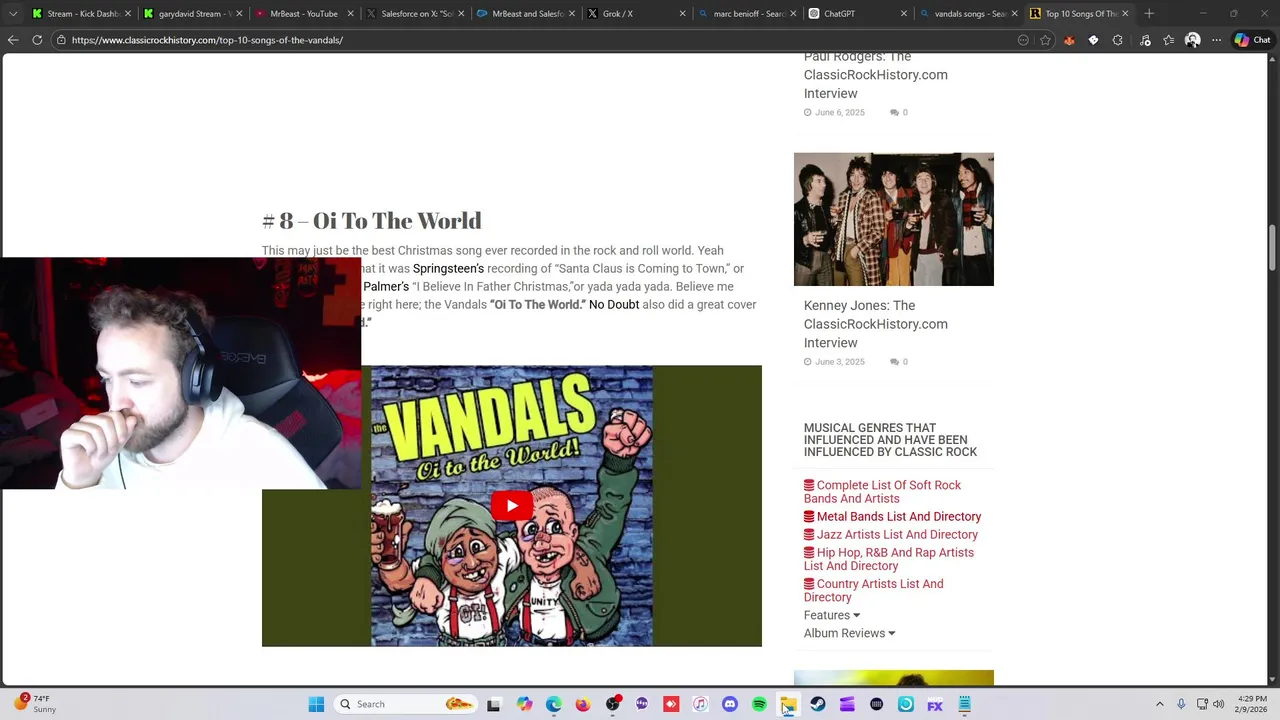Show hidden system tray icons

(x=1159, y=704)
